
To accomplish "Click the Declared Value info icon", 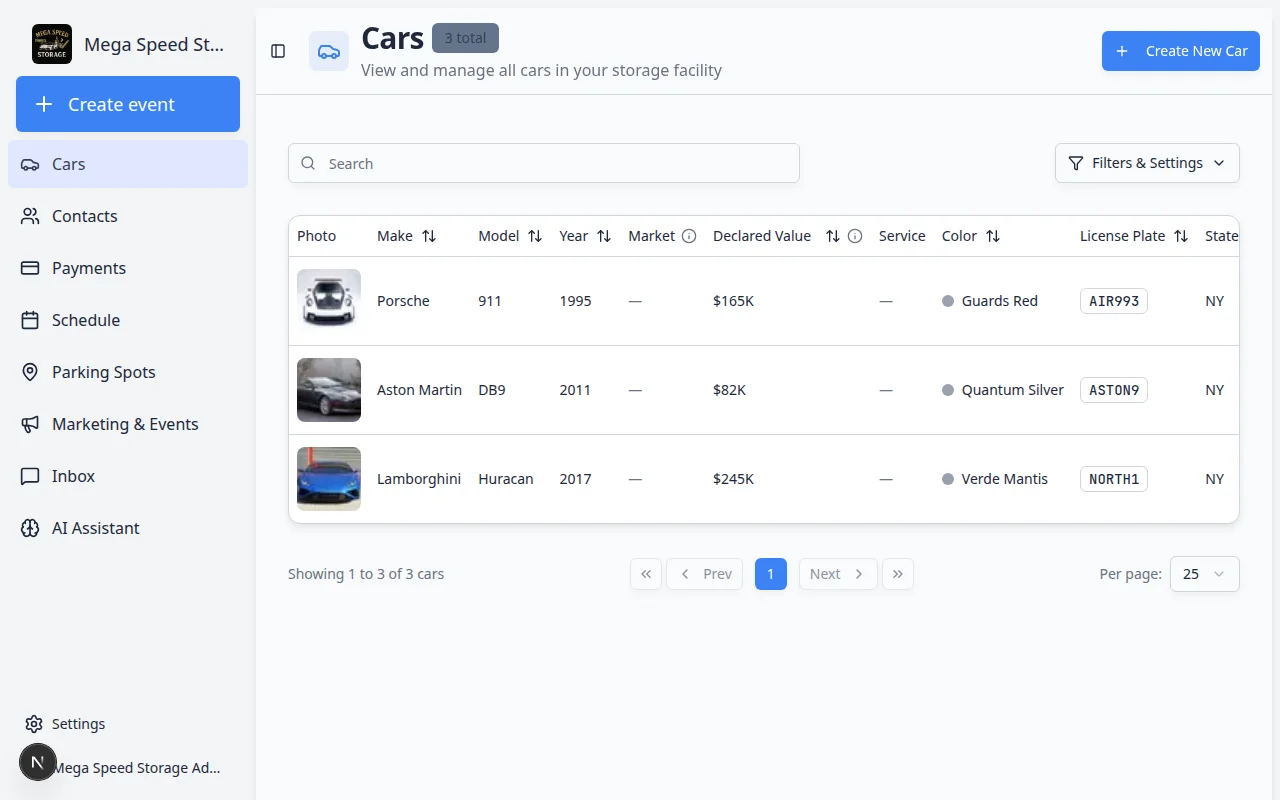I will pos(855,236).
